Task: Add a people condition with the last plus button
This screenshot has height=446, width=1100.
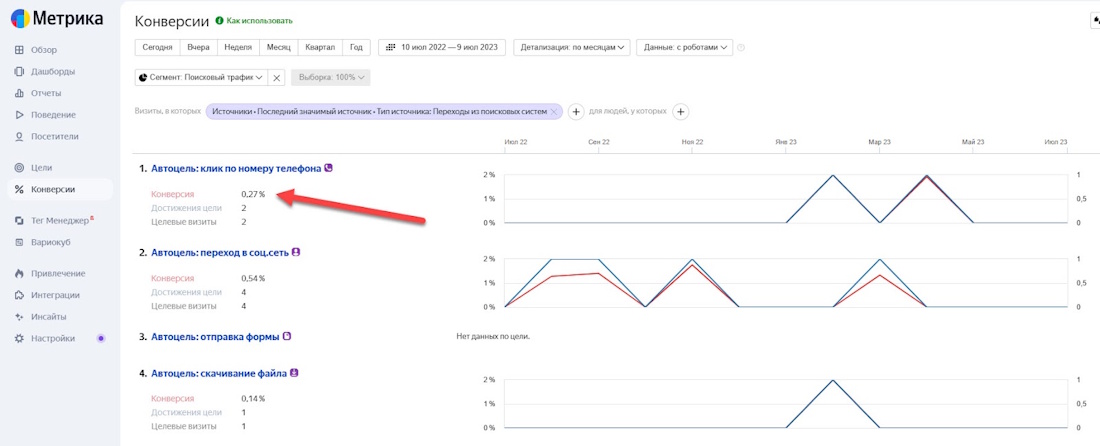Action: [680, 111]
